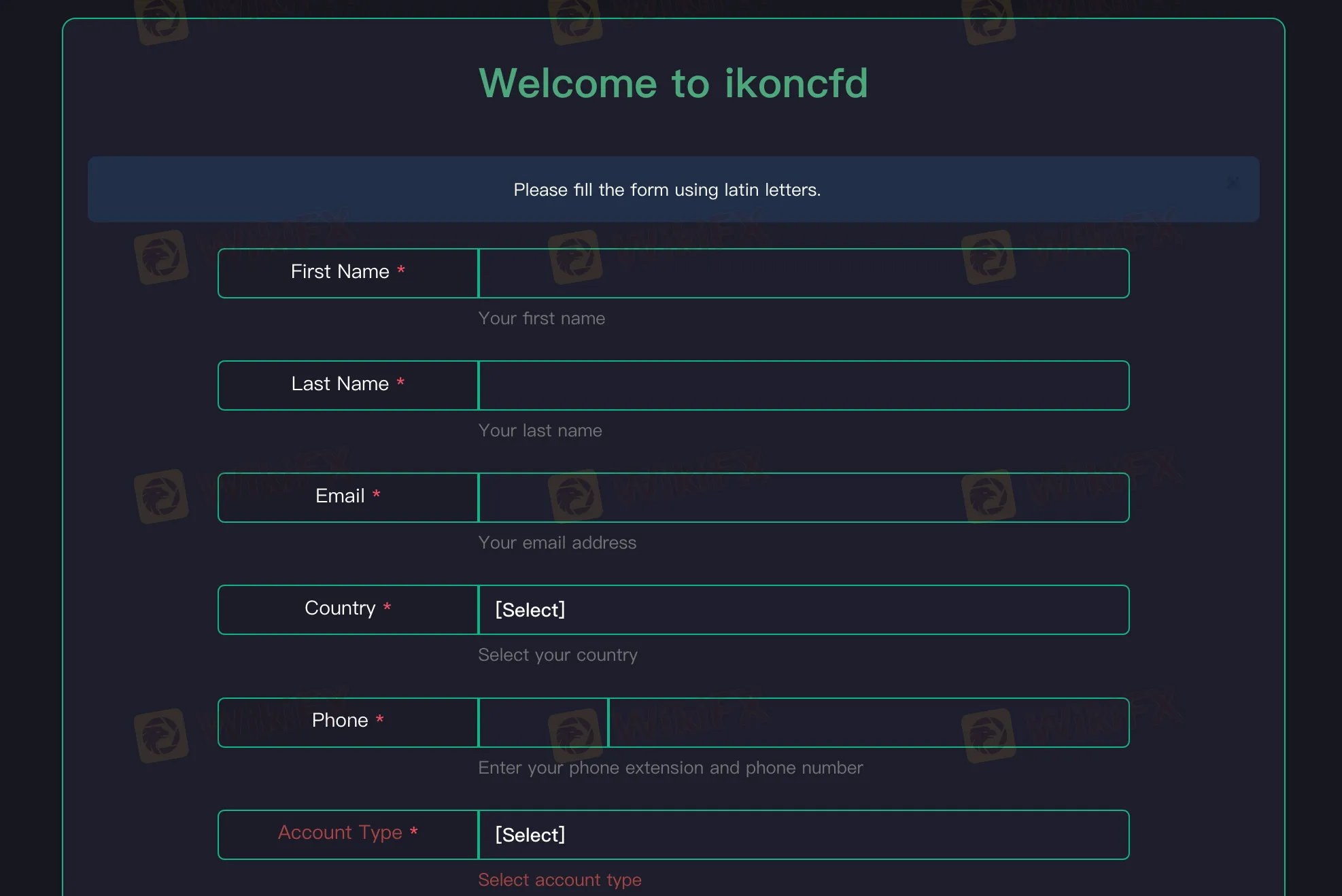This screenshot has width=1342, height=896.
Task: Click the Welcome to ikoncfd heading
Action: tap(673, 83)
